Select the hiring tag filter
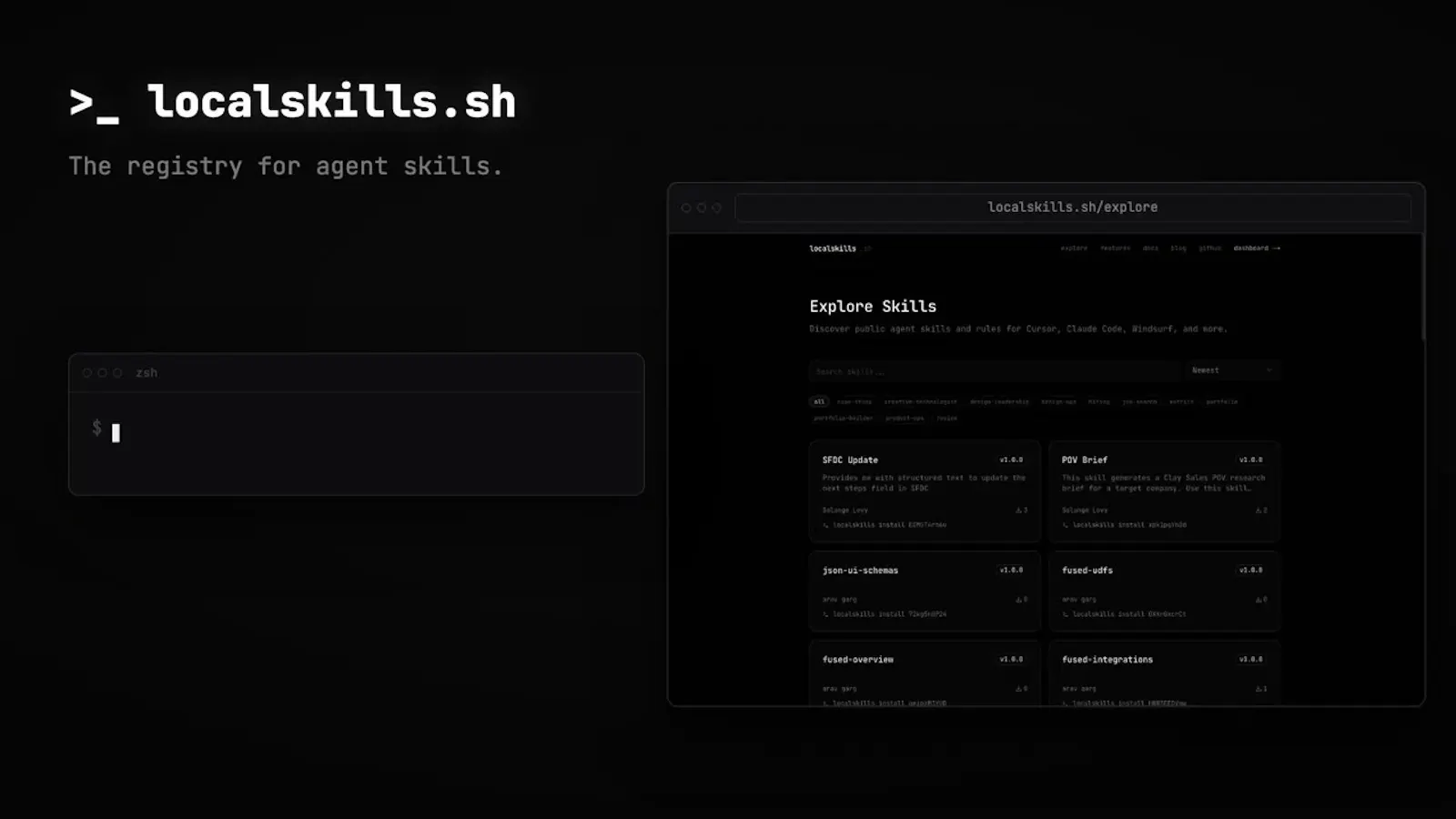The image size is (1456, 819). 1099,401
